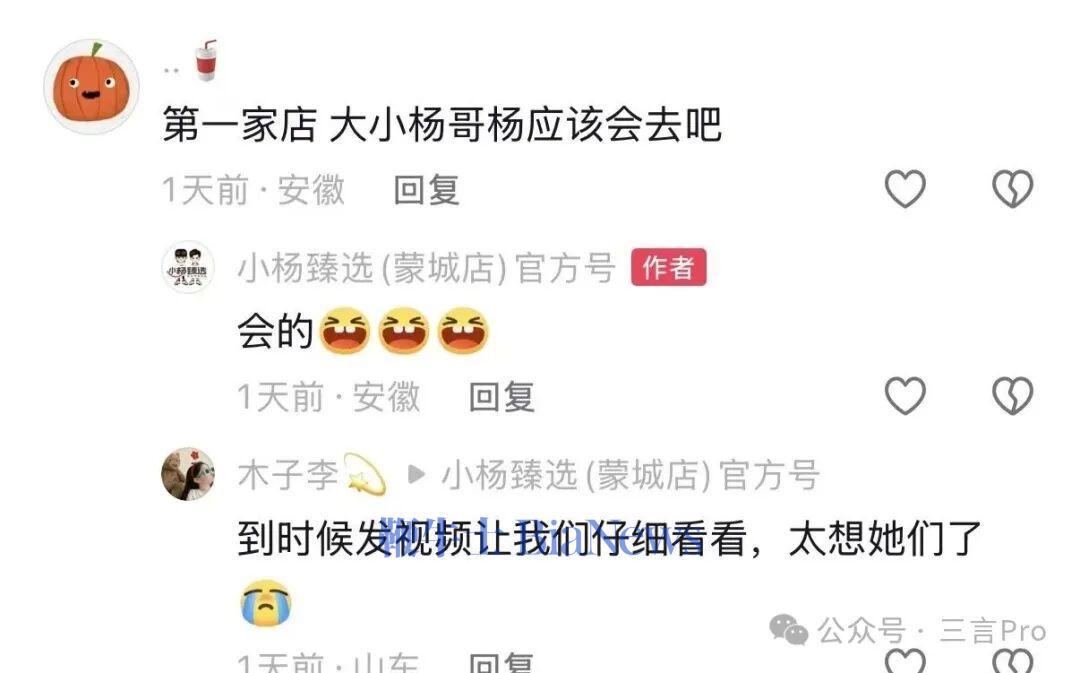Image resolution: width=1080 pixels, height=673 pixels.
Task: Like the pumpkin user's top comment
Action: click(x=904, y=189)
